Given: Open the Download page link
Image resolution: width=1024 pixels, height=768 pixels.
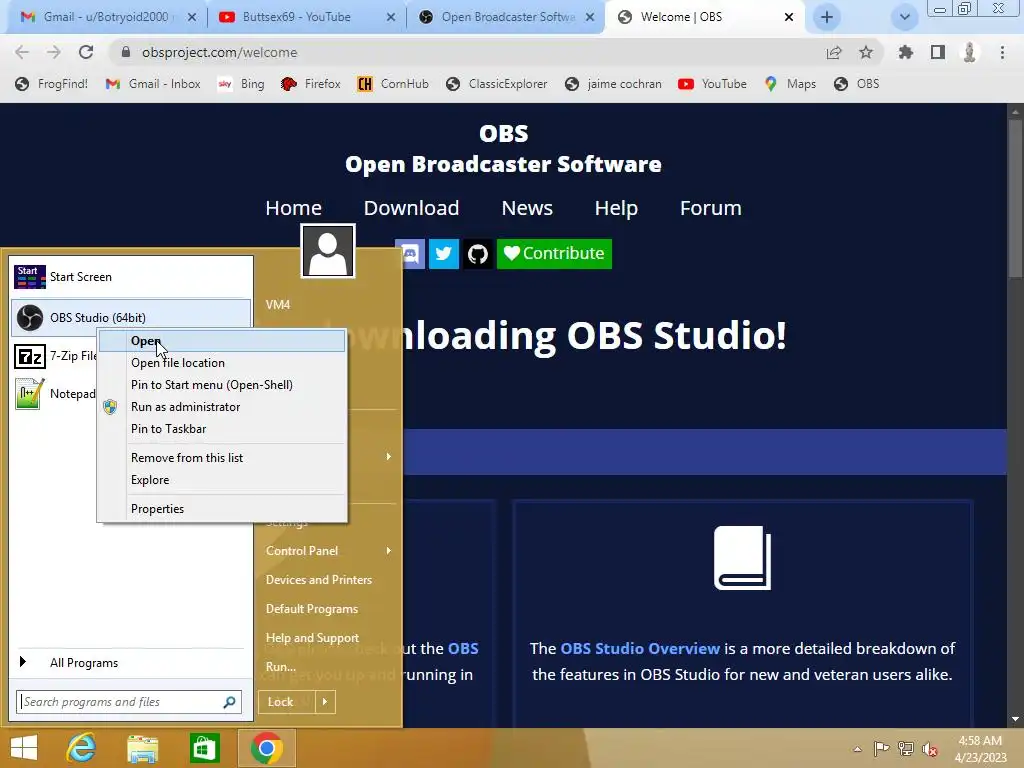Looking at the screenshot, I should 411,208.
